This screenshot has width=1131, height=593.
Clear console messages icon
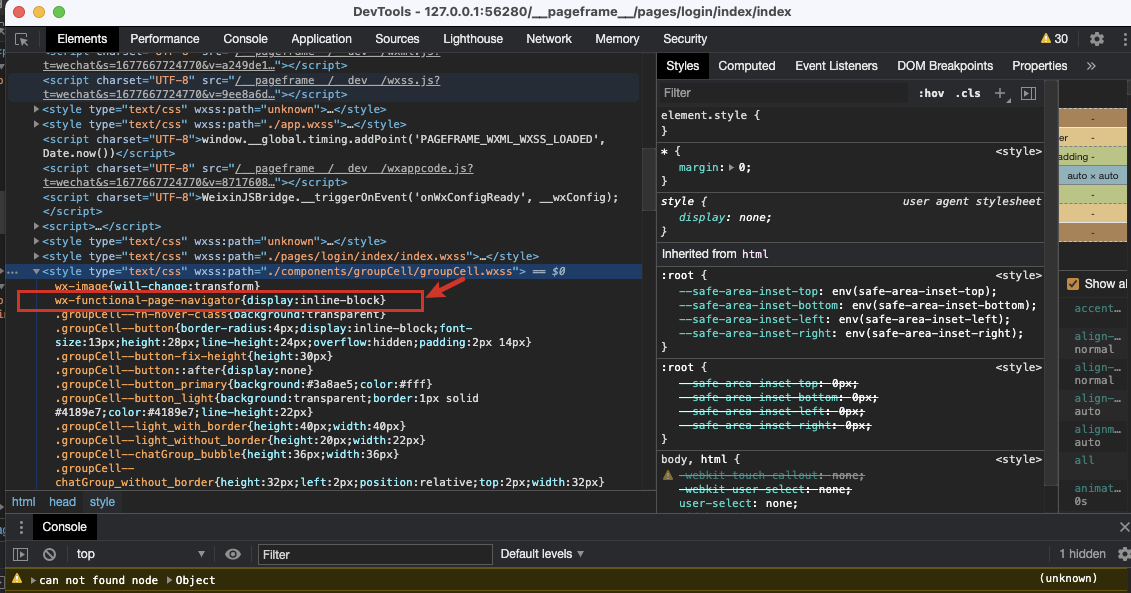click(49, 554)
